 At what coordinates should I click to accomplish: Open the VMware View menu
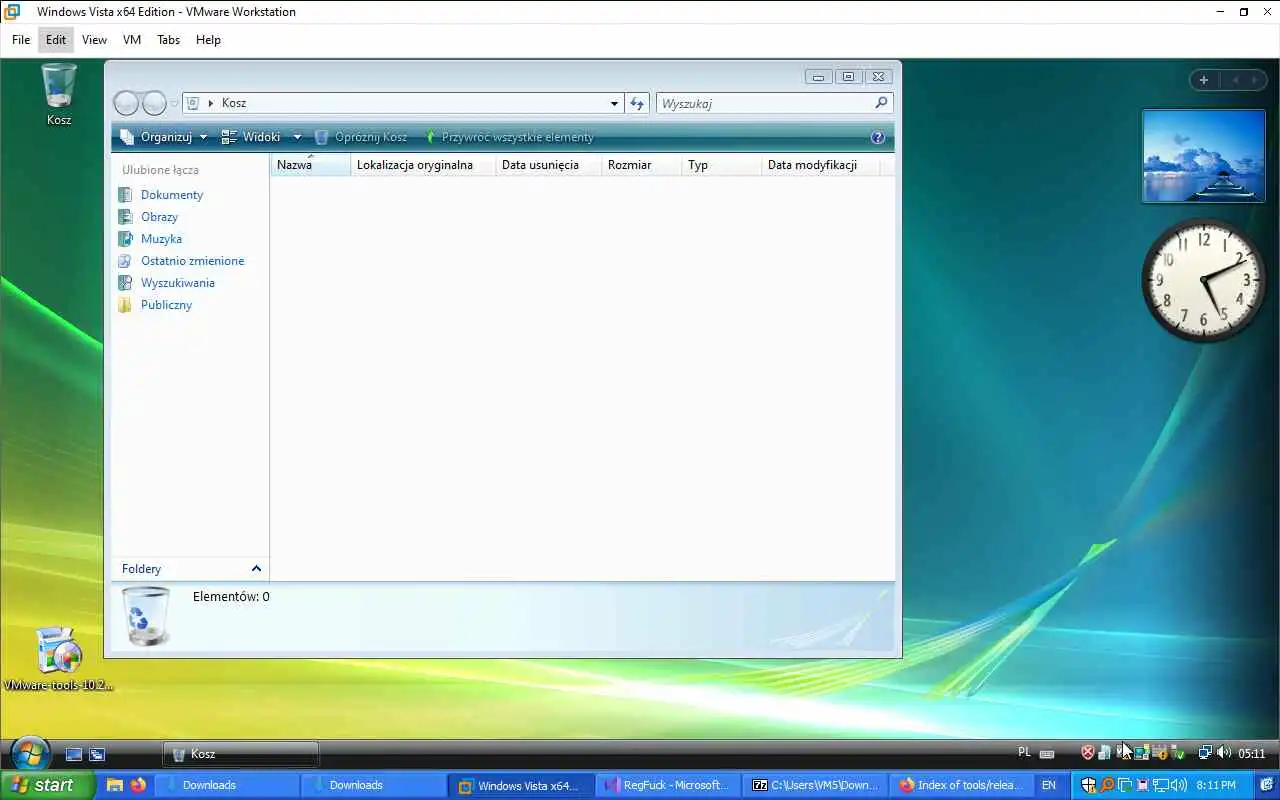click(94, 40)
